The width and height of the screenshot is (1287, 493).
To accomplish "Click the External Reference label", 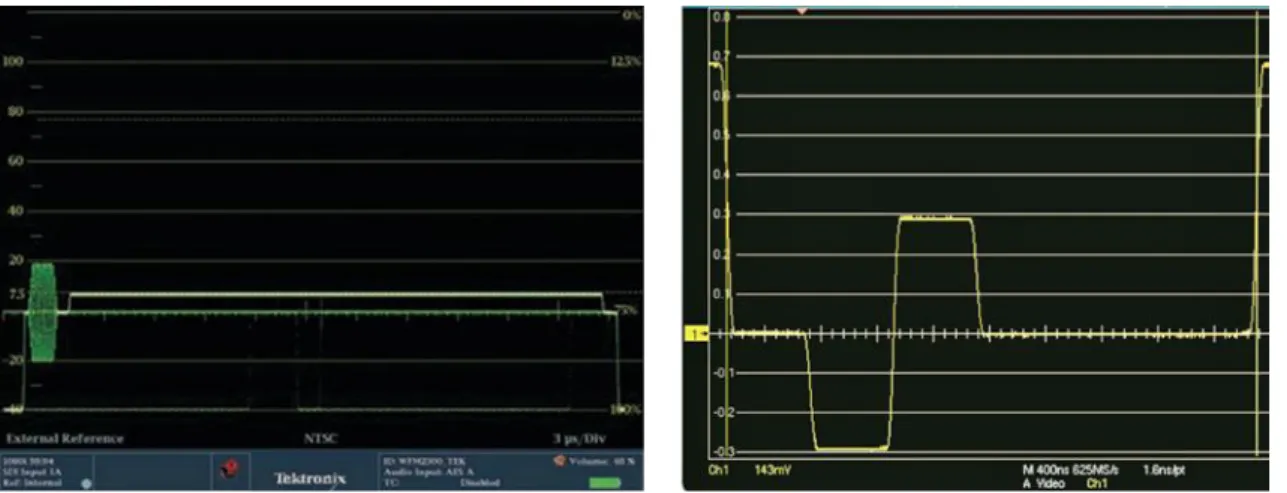I will [x=66, y=438].
